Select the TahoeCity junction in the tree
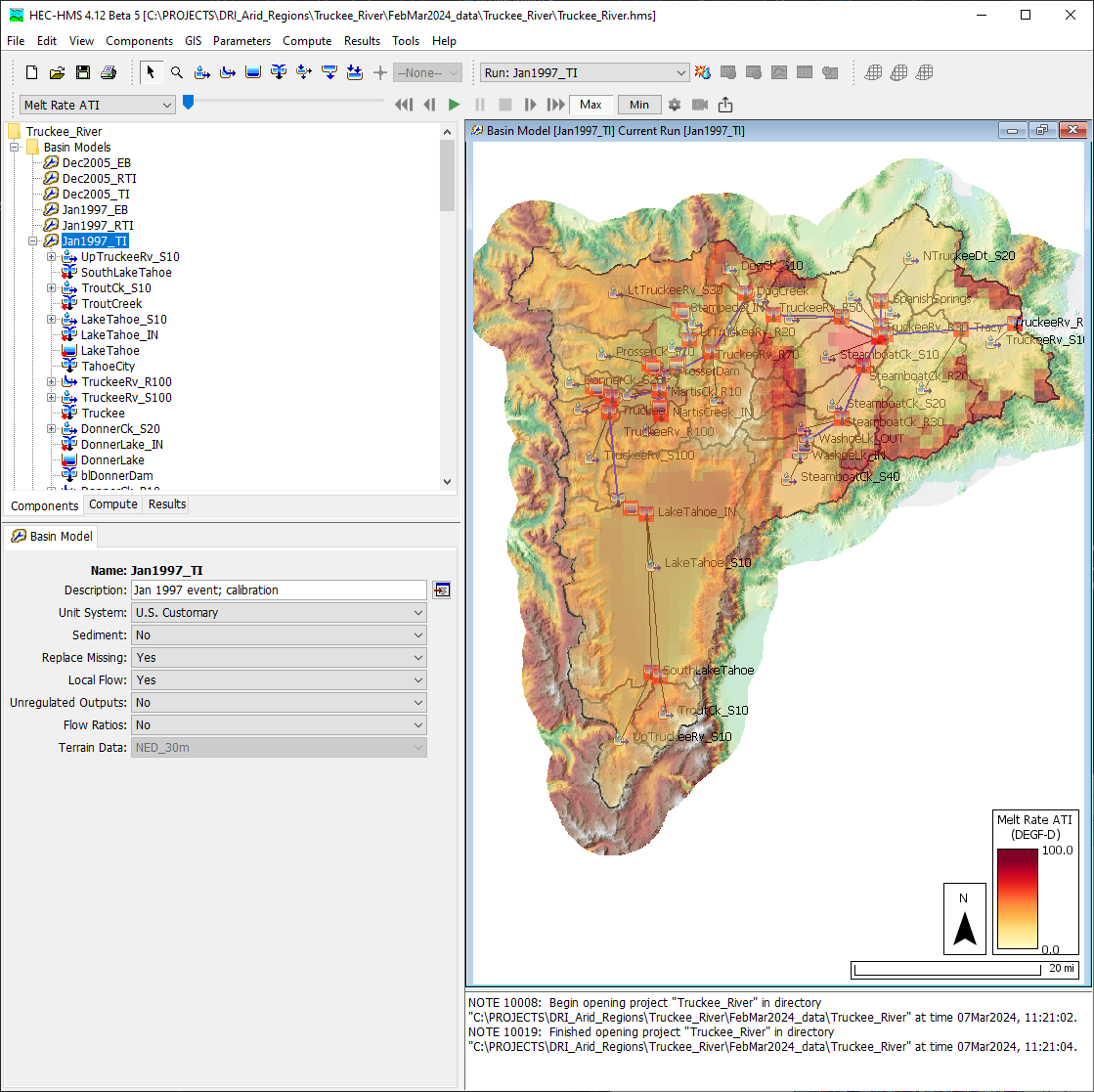1094x1092 pixels. (109, 367)
